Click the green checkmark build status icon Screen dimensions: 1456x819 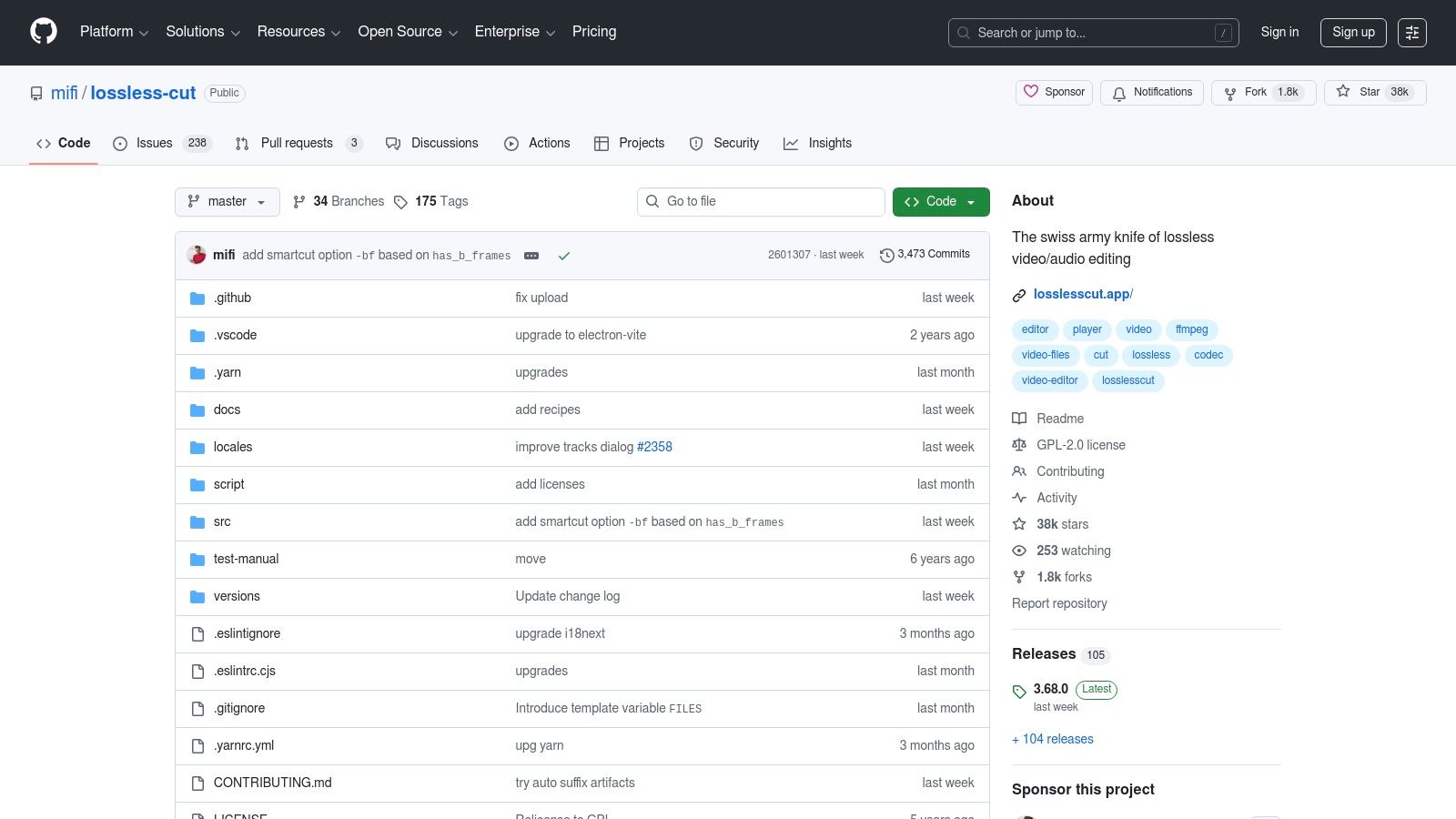[x=564, y=256]
